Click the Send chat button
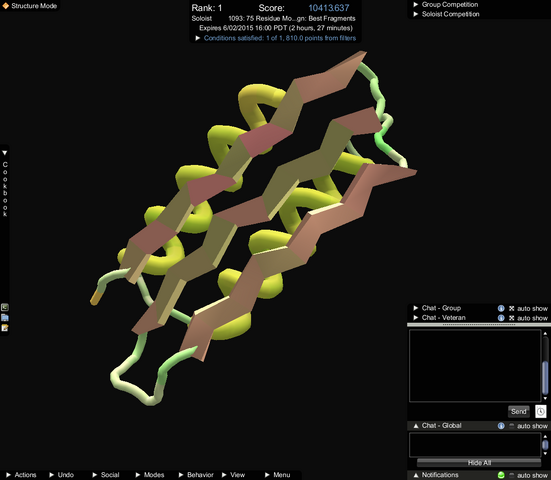The height and width of the screenshot is (480, 551). (x=518, y=411)
